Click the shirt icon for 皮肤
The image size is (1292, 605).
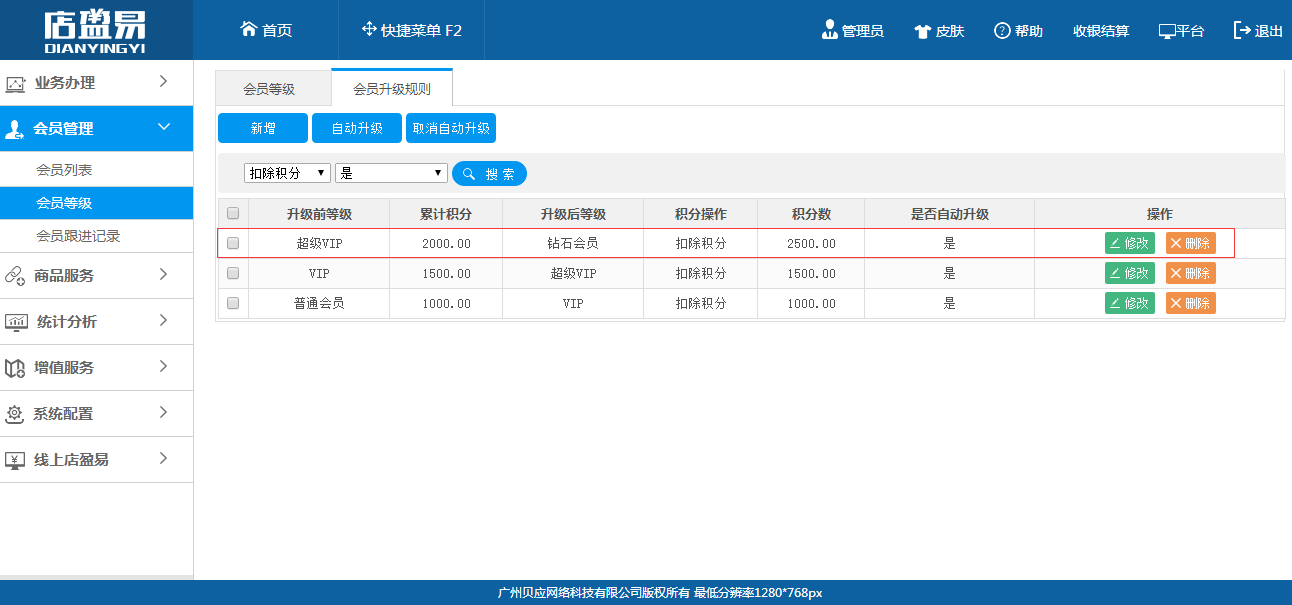[x=923, y=31]
